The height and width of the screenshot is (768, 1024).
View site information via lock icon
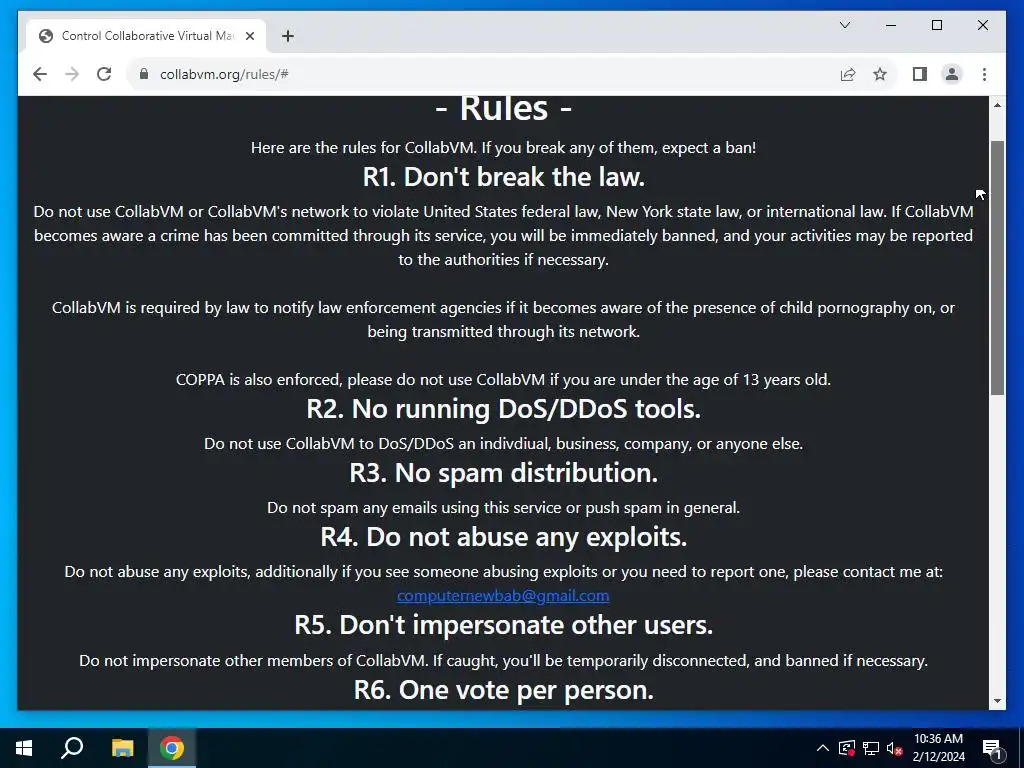144,74
